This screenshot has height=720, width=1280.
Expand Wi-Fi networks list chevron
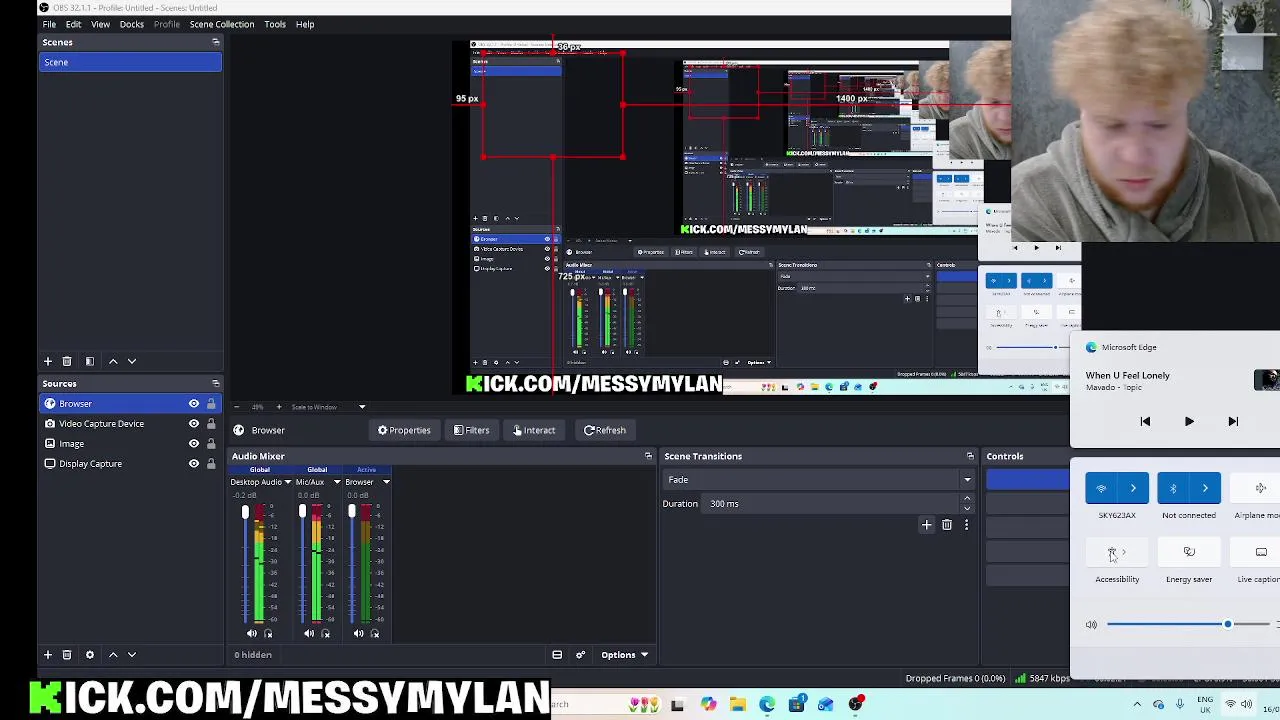click(1133, 488)
